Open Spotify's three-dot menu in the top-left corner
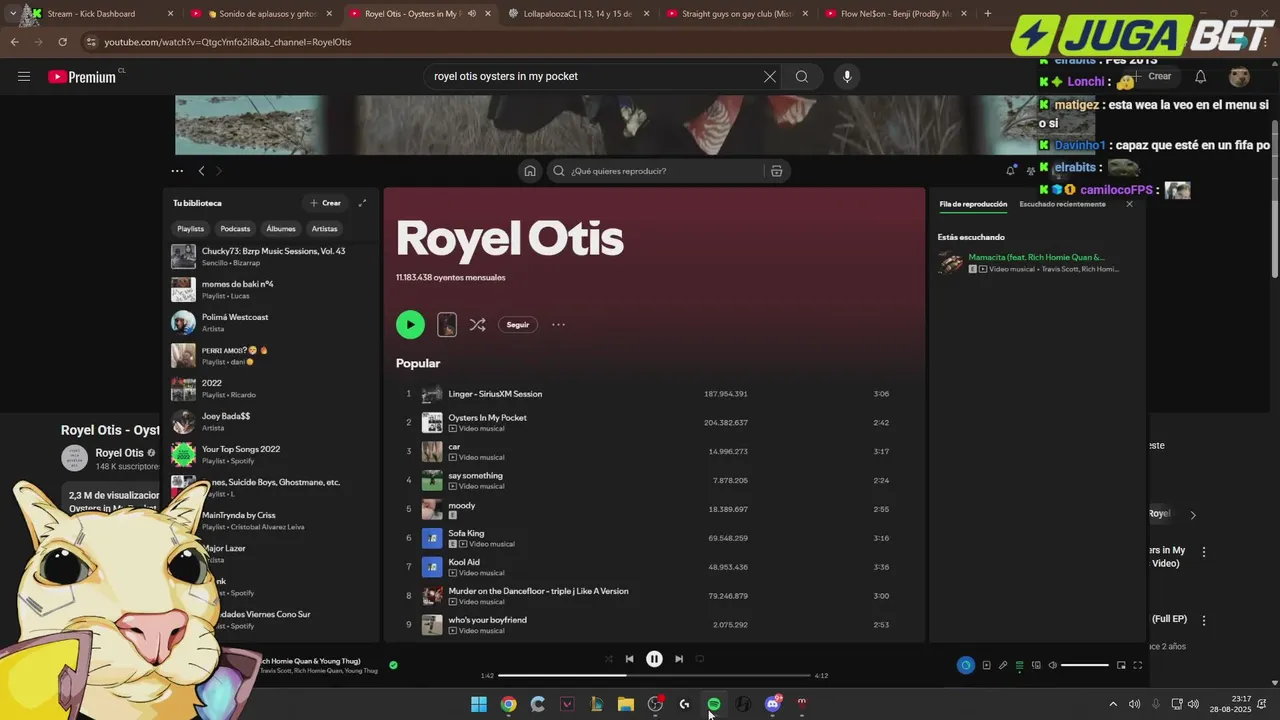 pyautogui.click(x=177, y=171)
